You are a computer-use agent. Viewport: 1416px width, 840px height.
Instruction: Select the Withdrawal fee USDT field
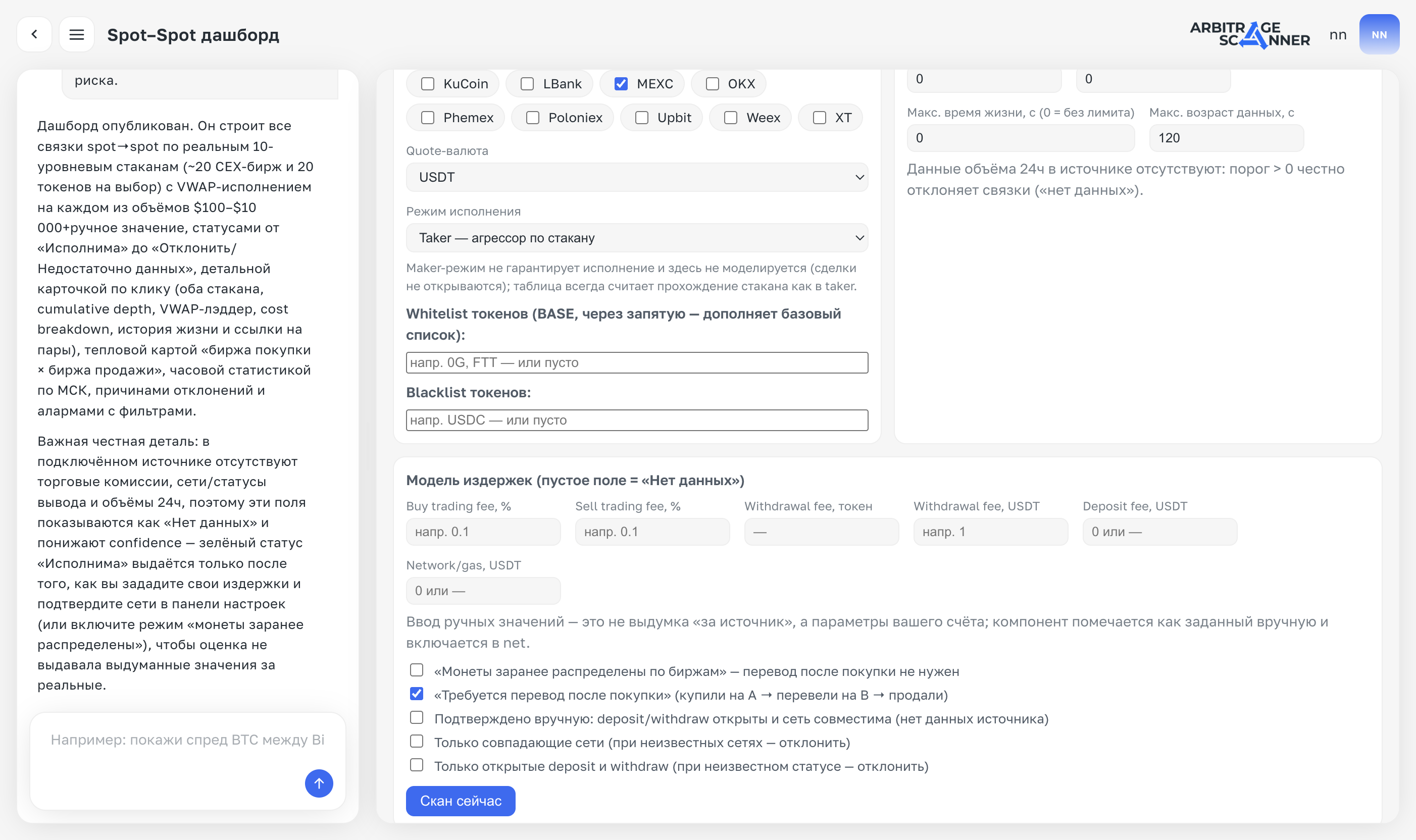990,532
